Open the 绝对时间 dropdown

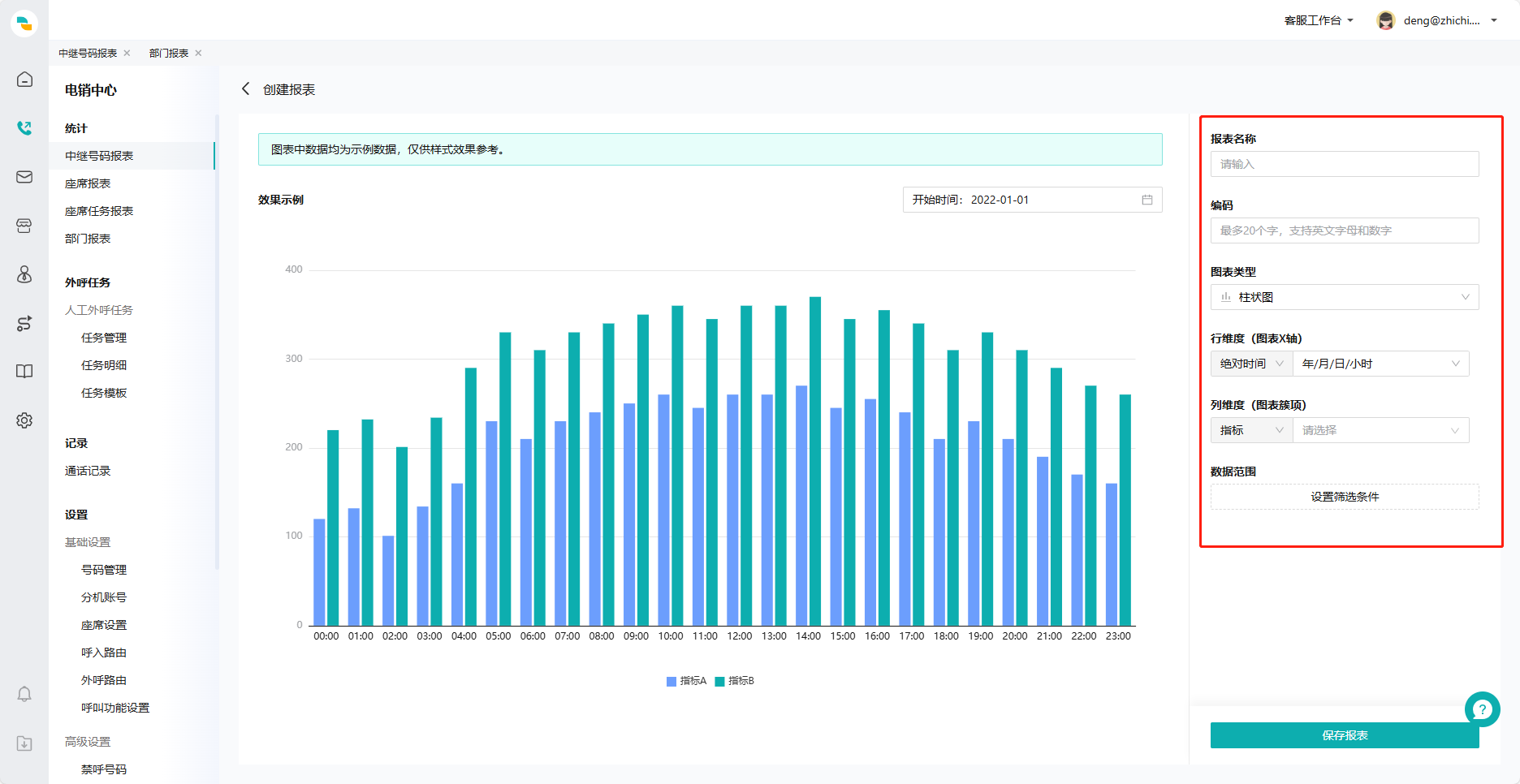click(1251, 364)
